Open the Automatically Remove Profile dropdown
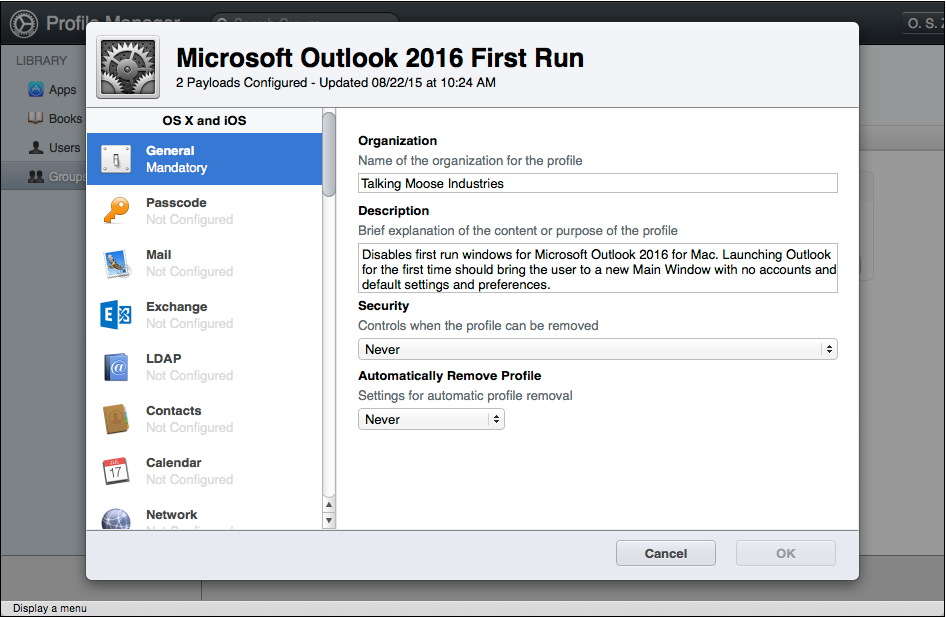The image size is (946, 617). (431, 419)
